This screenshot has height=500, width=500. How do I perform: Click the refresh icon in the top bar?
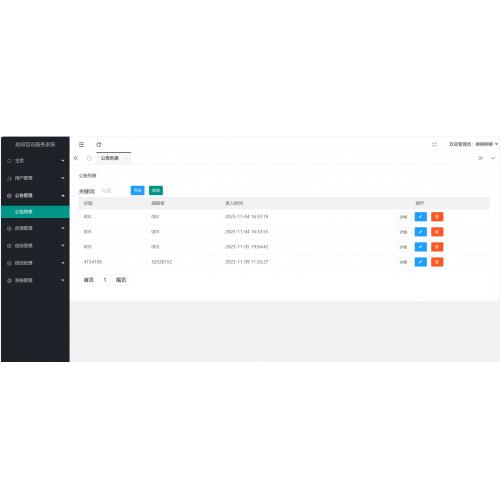[99, 144]
